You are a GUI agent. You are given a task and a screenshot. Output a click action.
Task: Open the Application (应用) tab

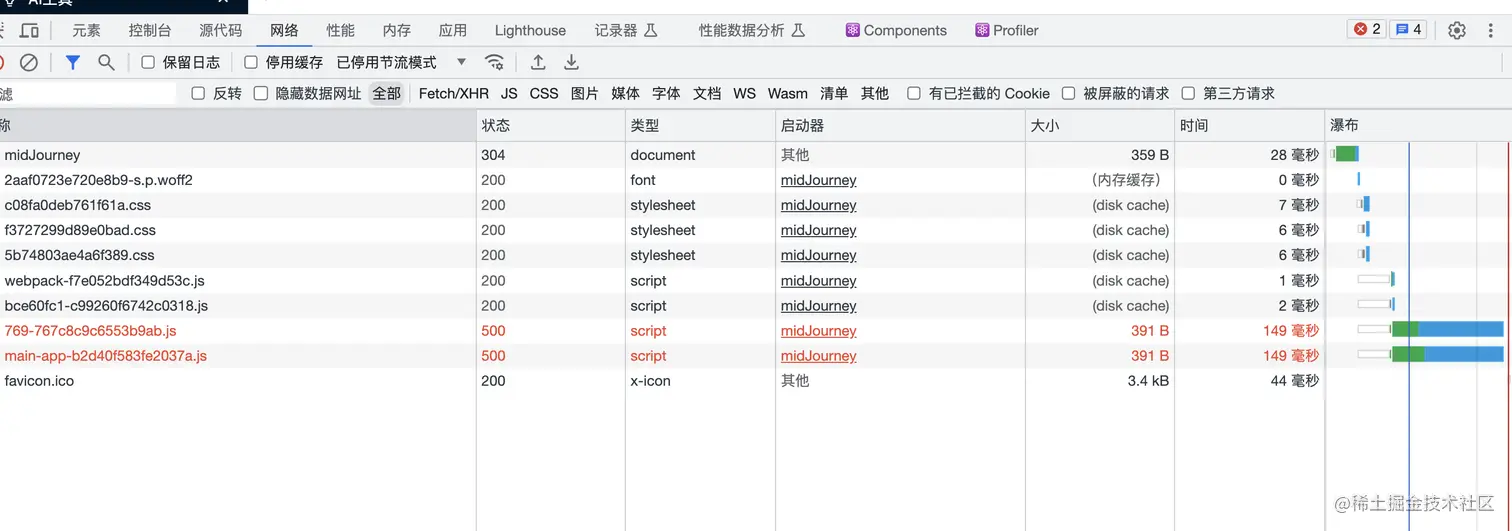[452, 30]
